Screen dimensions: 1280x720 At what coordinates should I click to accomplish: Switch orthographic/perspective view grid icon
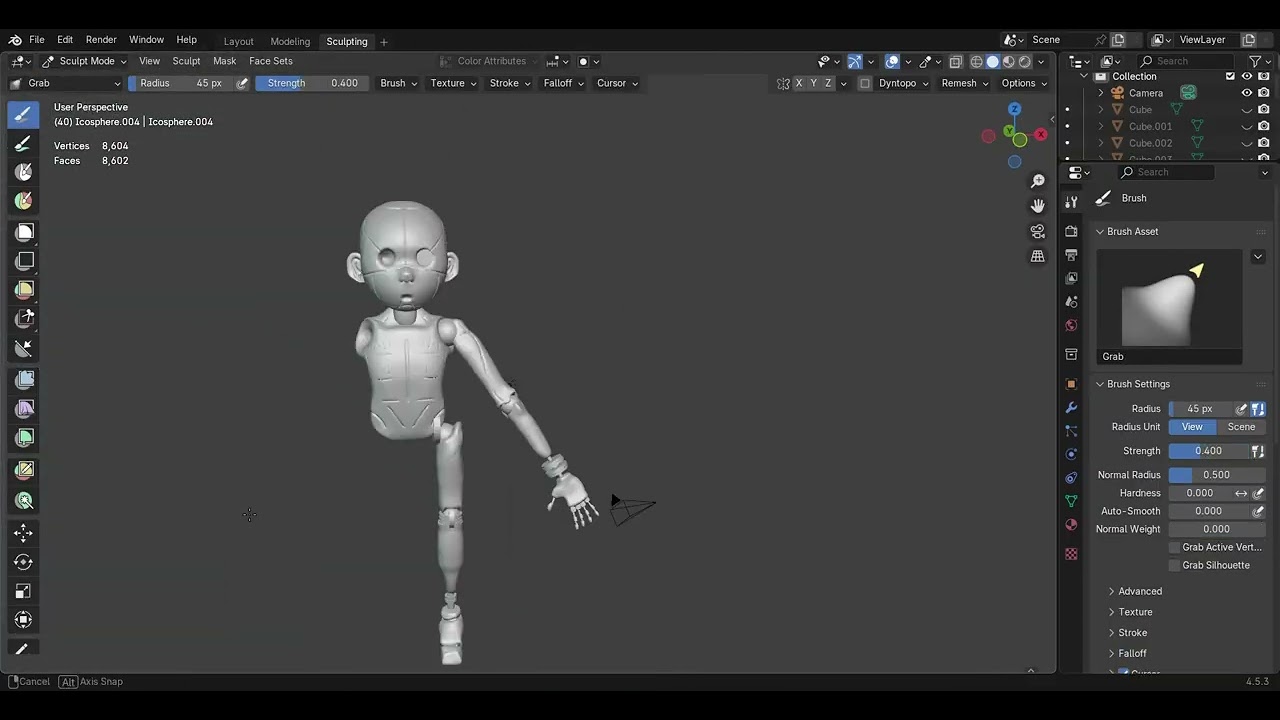1038,256
